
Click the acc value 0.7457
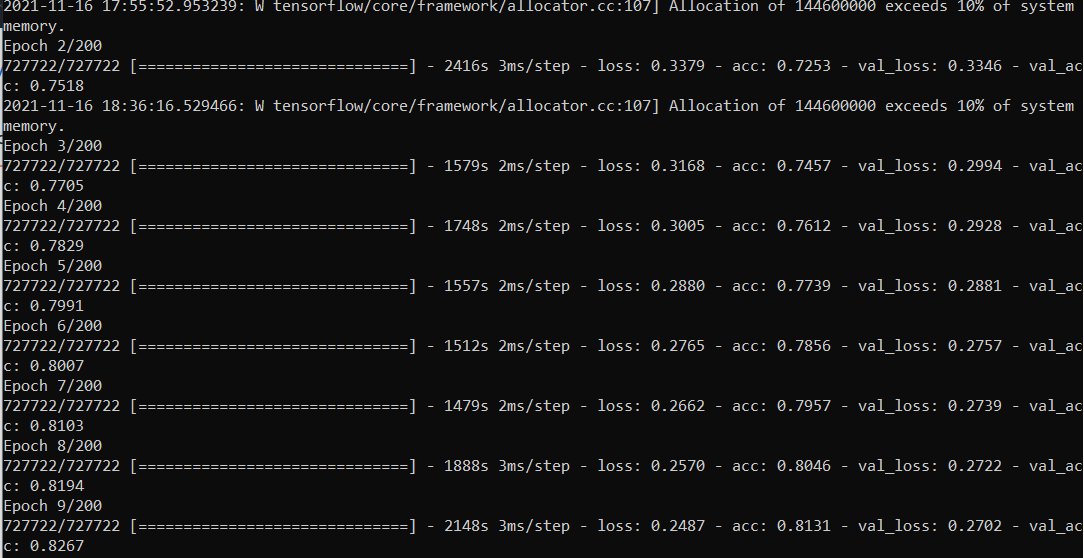tap(804, 167)
